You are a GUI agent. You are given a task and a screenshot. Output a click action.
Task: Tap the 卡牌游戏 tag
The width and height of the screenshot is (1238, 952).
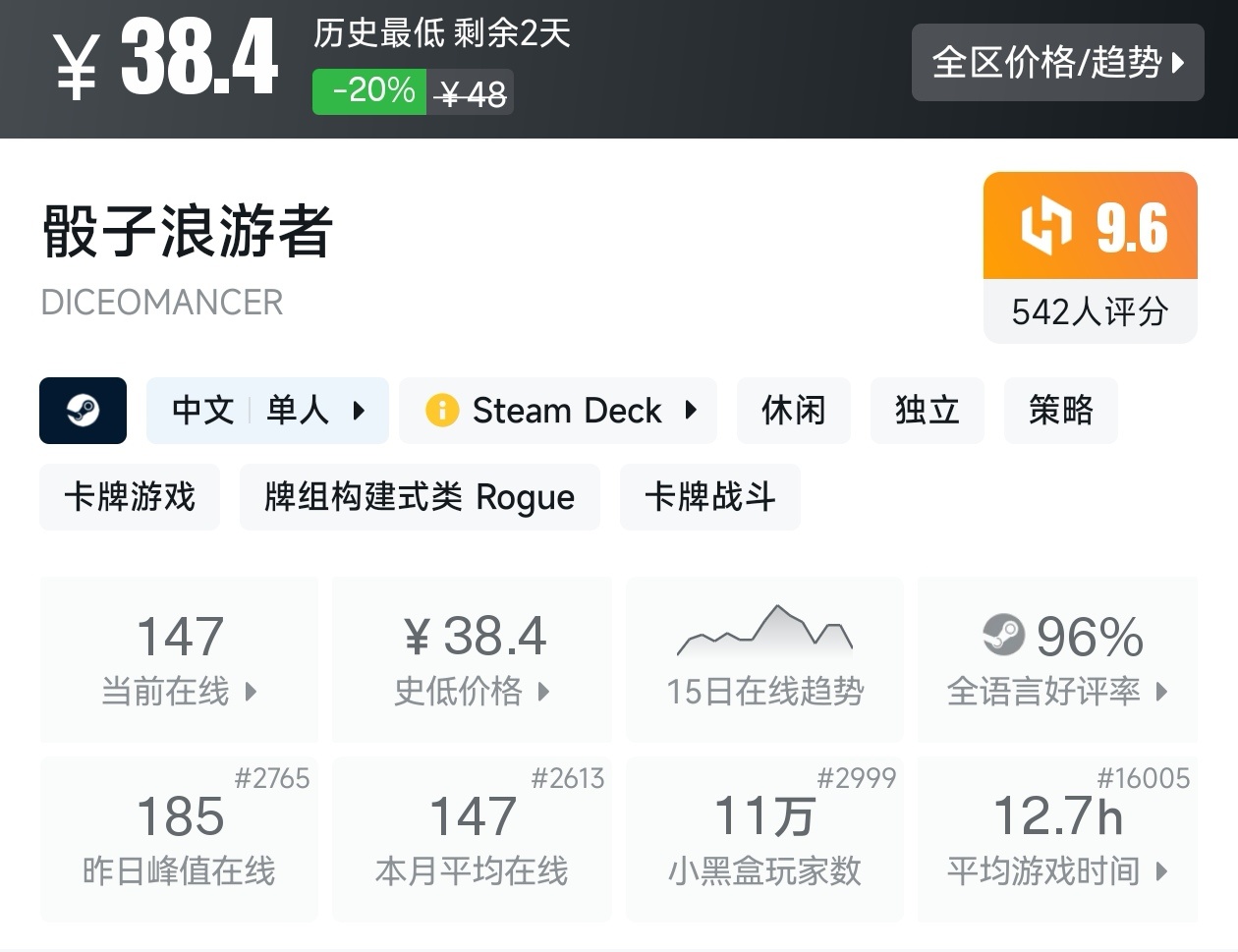click(x=130, y=497)
